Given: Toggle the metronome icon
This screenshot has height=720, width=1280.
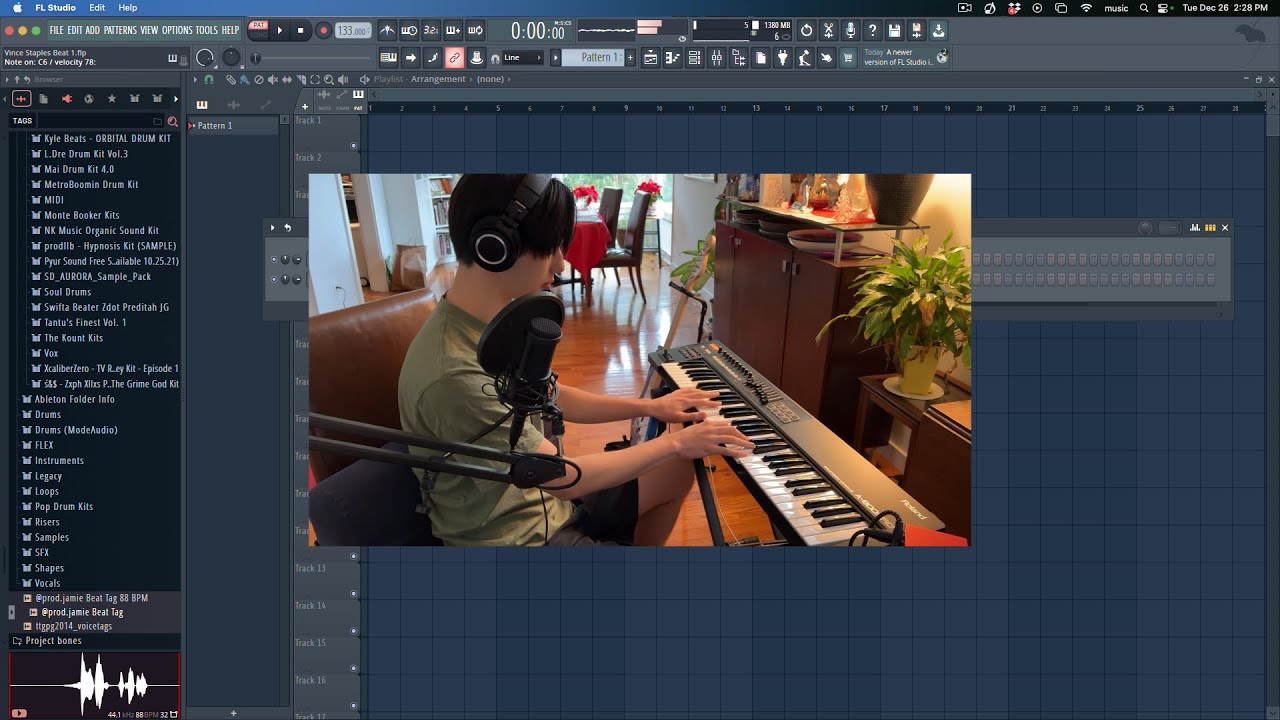Looking at the screenshot, I should [x=387, y=31].
